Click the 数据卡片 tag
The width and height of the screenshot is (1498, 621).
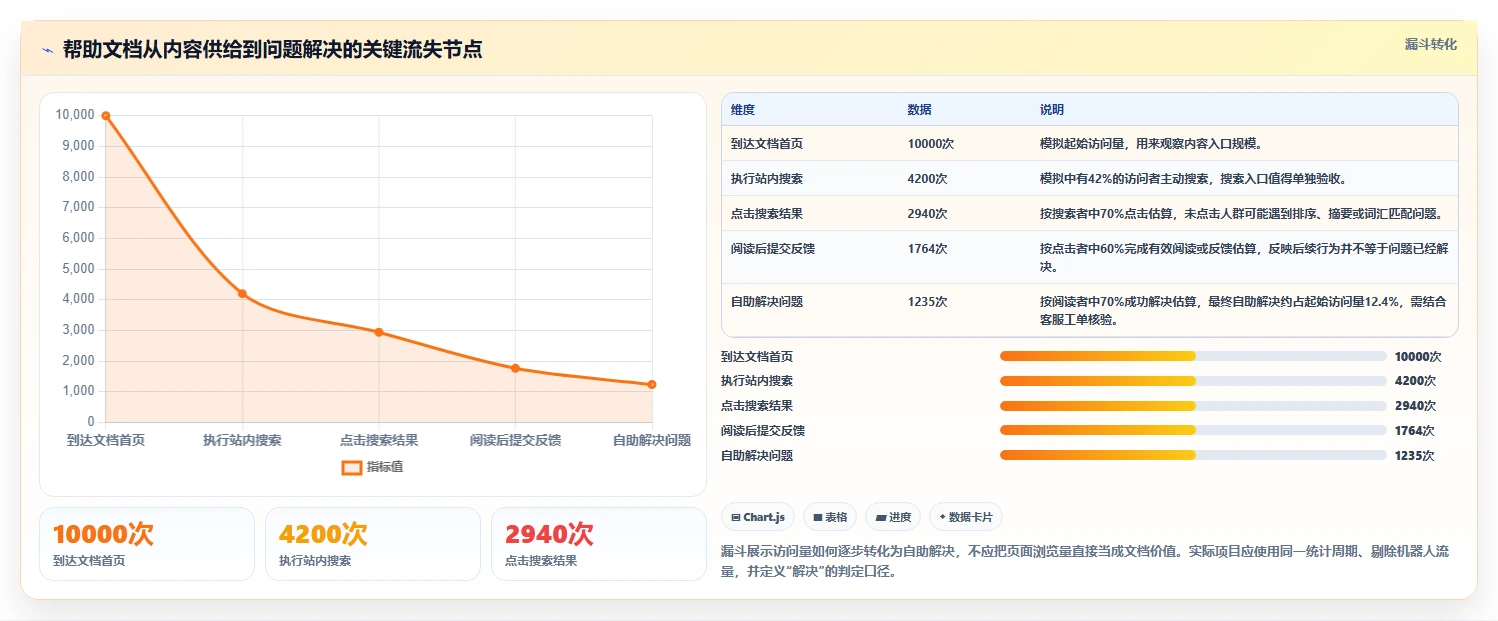point(966,517)
